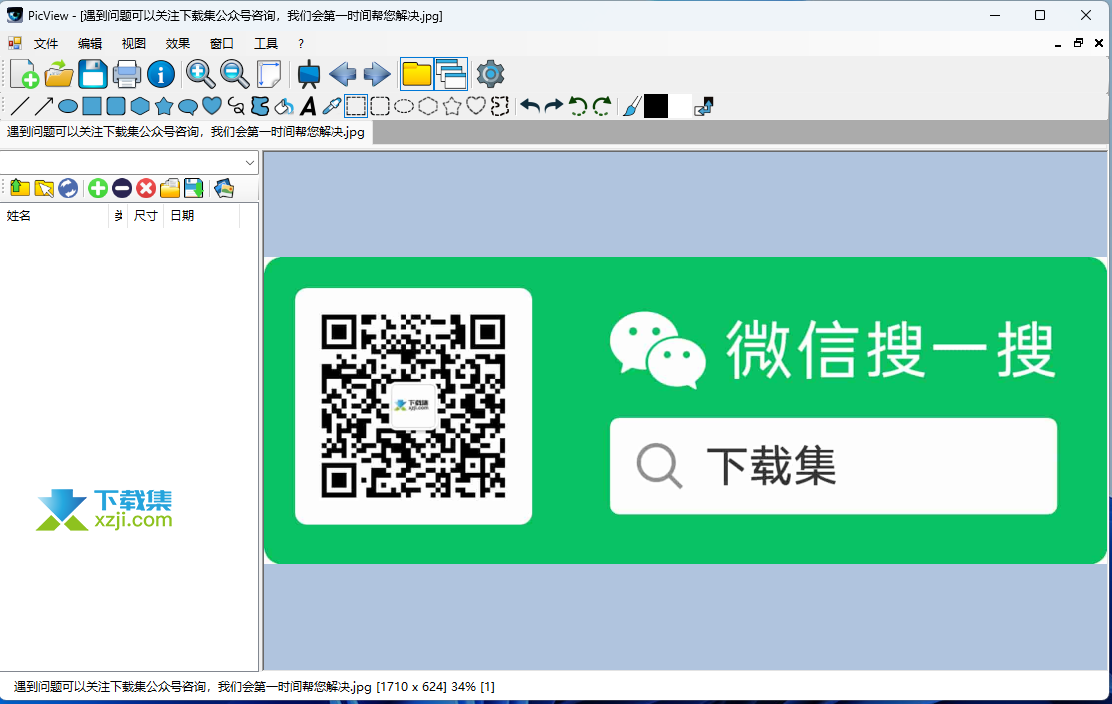Select the filled hexagon shape tool
Viewport: 1112px width, 704px height.
click(x=140, y=106)
